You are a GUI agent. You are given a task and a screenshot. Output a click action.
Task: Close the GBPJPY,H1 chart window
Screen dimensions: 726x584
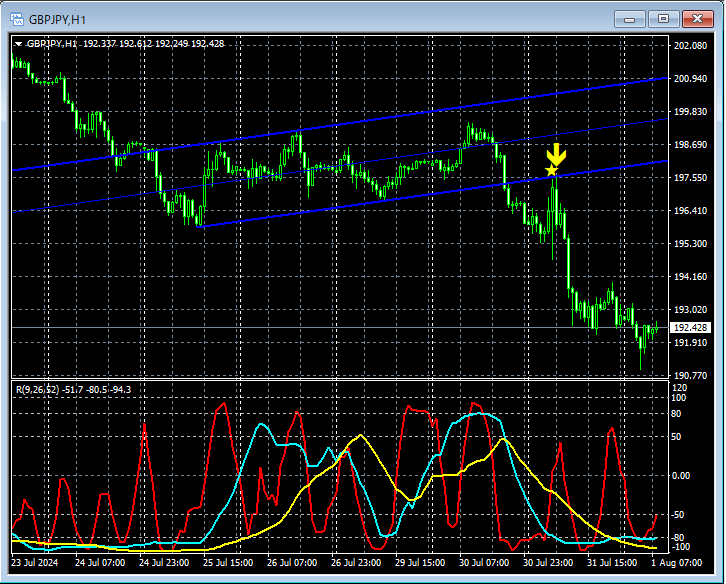coord(697,19)
